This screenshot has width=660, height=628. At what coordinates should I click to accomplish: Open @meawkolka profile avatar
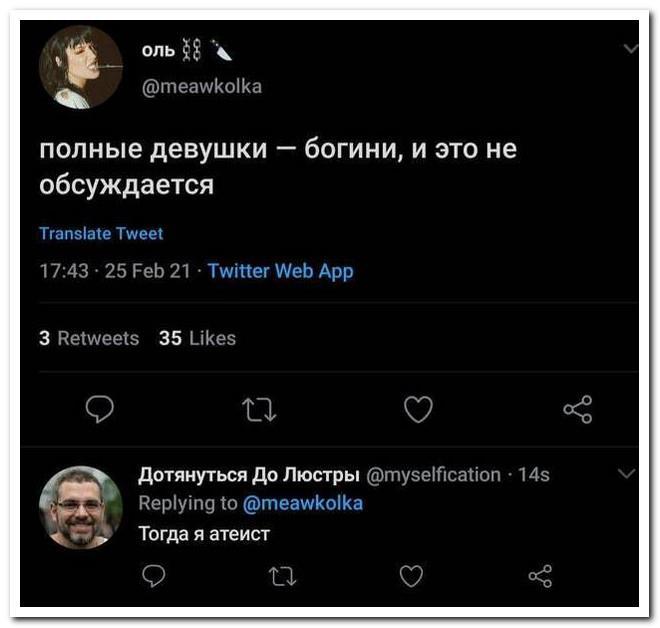point(80,67)
